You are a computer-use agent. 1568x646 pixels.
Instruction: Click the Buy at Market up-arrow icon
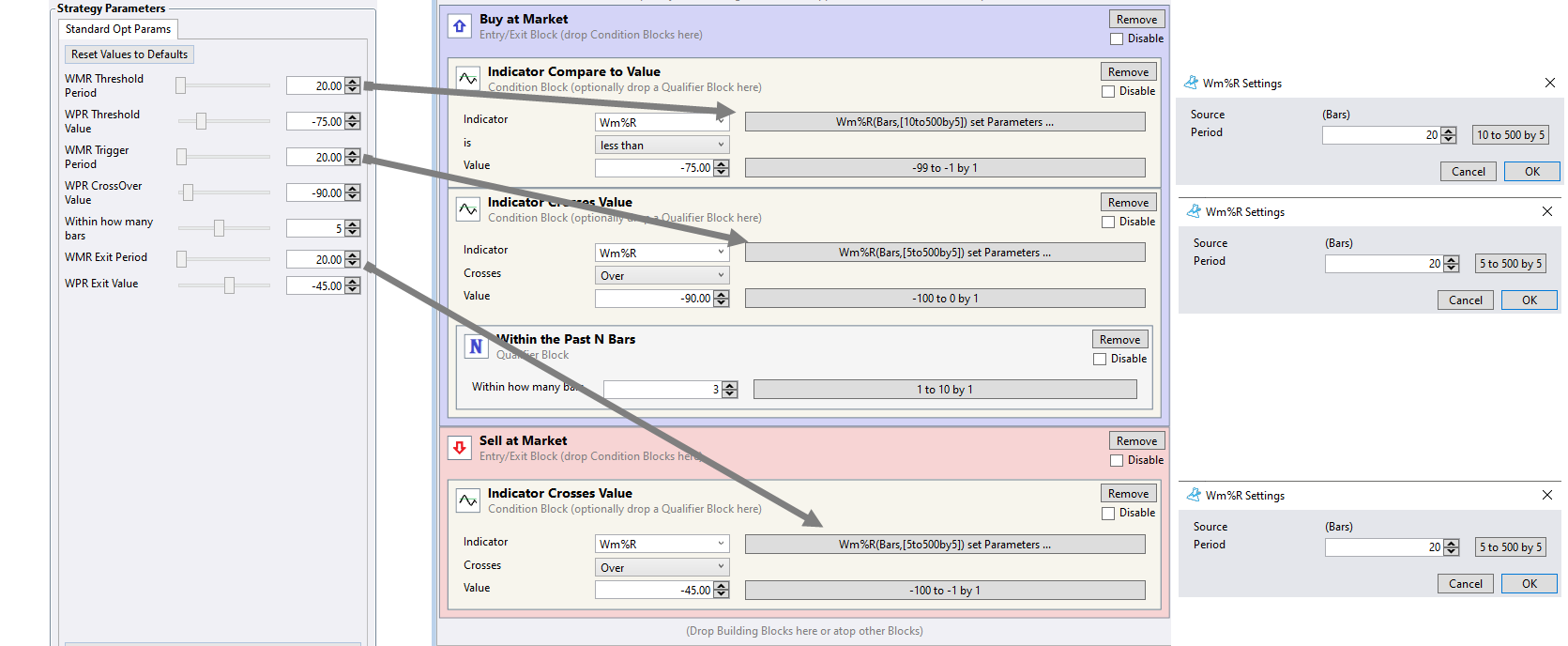pos(460,26)
